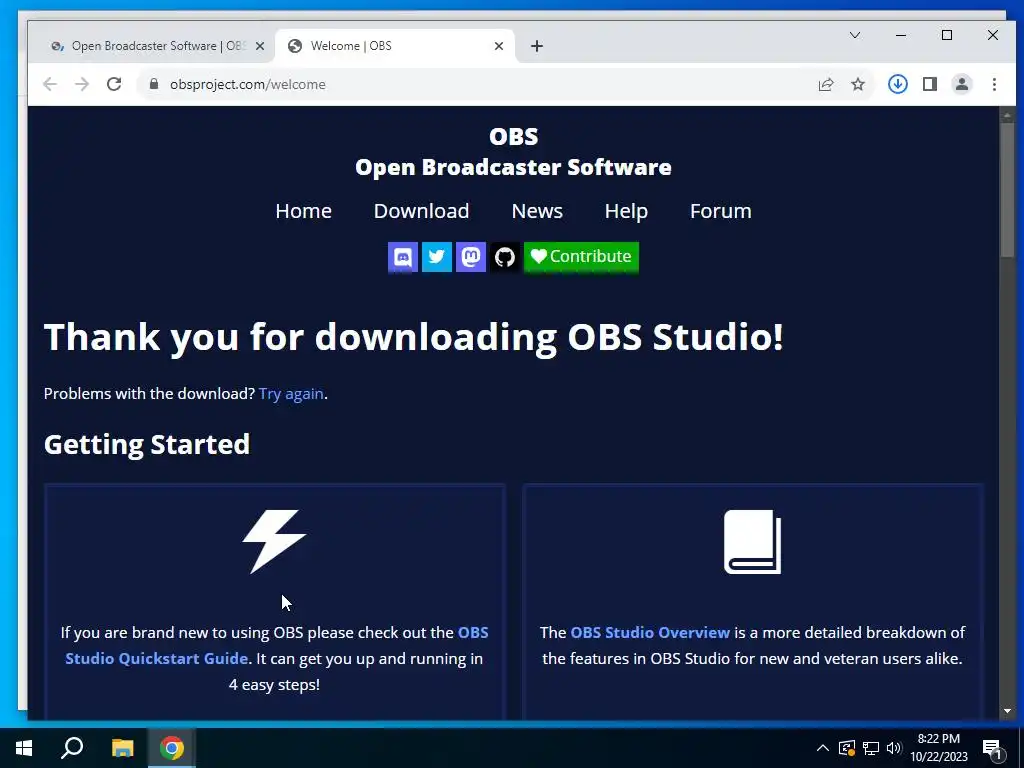Screen dimensions: 1024x768
Task: Click the Chrome taskbar icon
Action: coord(172,748)
